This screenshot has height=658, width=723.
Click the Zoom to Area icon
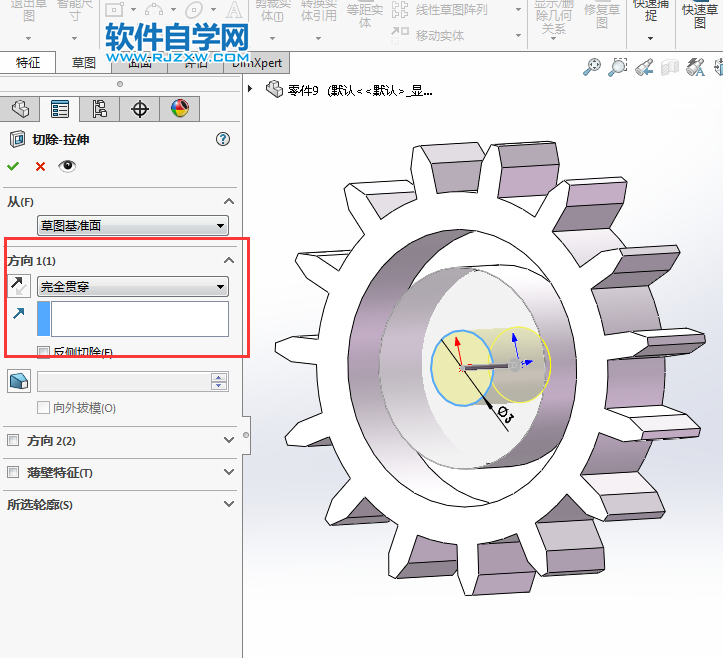click(x=618, y=67)
